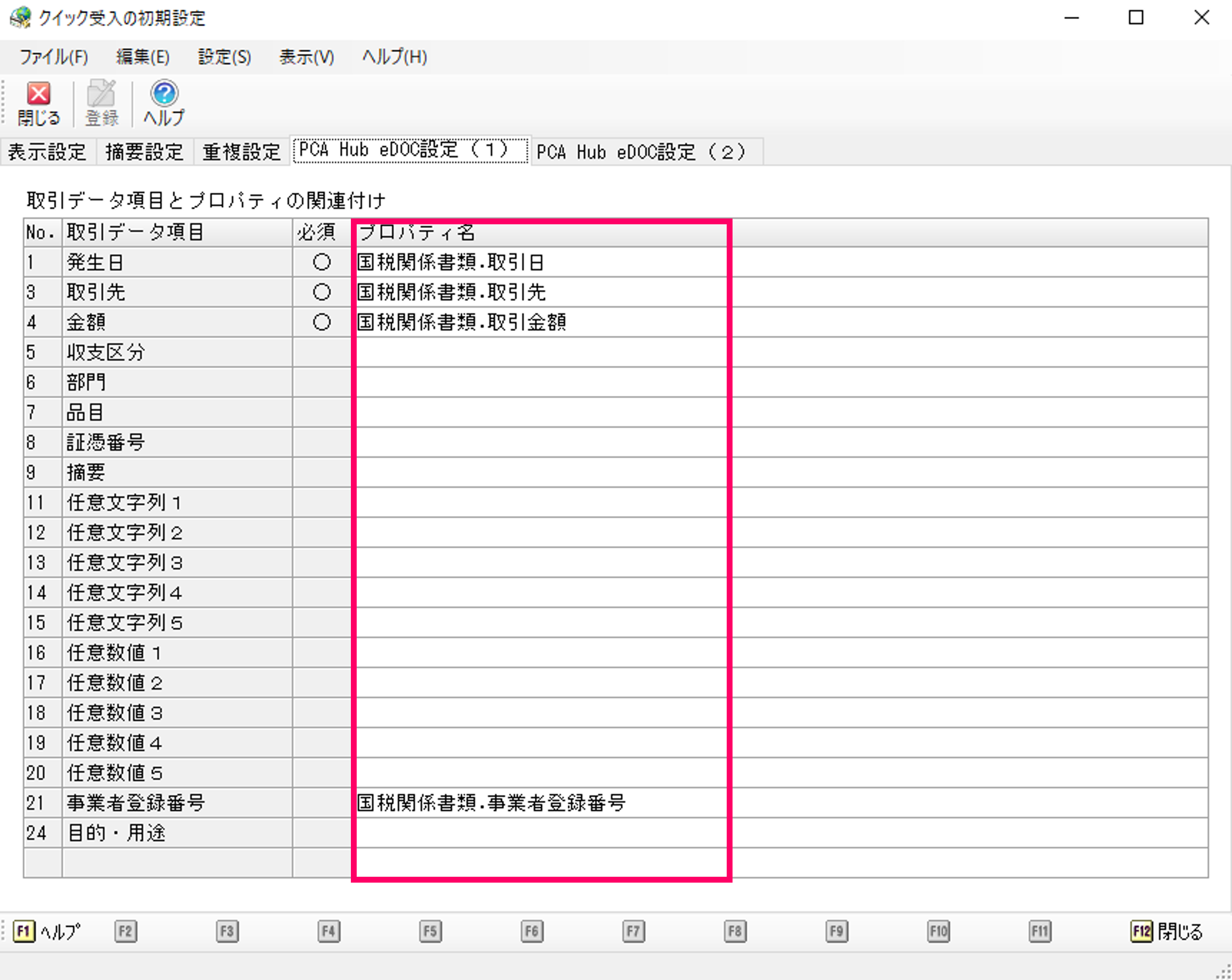Select the 重複設定 tab
This screenshot has width=1232, height=980.
[241, 152]
